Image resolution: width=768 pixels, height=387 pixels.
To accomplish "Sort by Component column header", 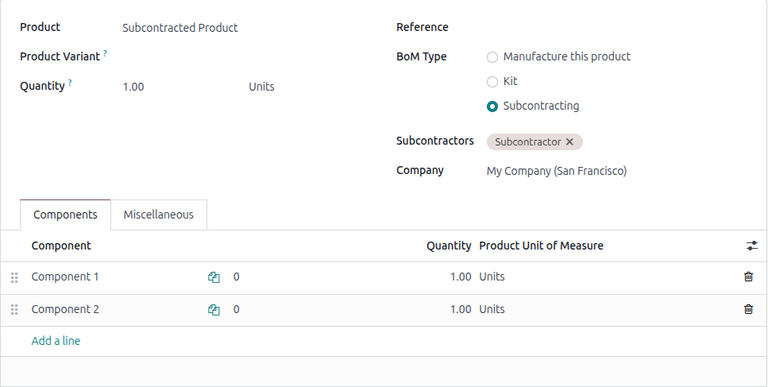I will [61, 246].
